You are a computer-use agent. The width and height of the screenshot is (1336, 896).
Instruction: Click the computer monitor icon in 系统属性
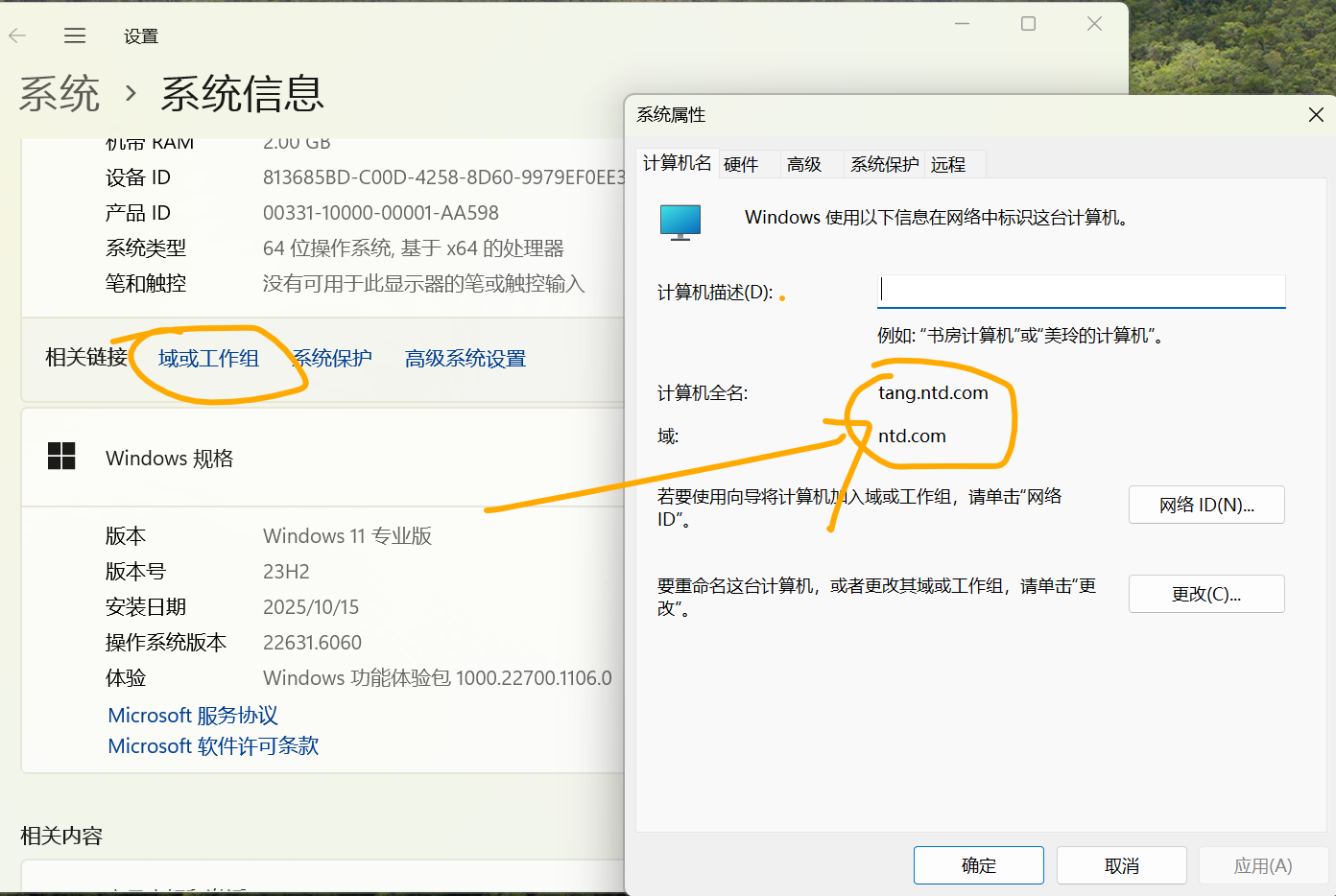coord(680,222)
